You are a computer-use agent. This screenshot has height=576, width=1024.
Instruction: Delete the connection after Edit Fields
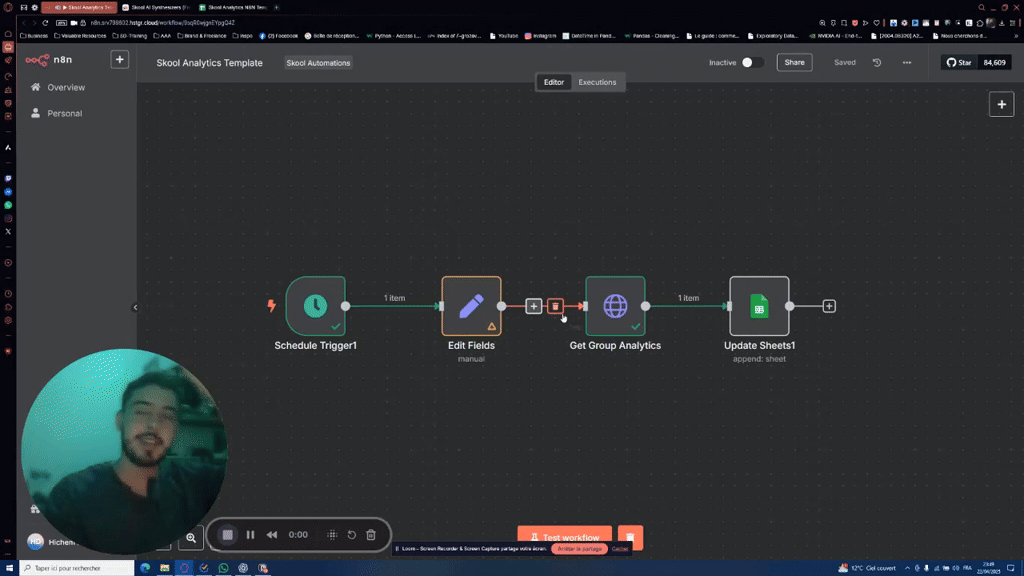click(x=555, y=306)
